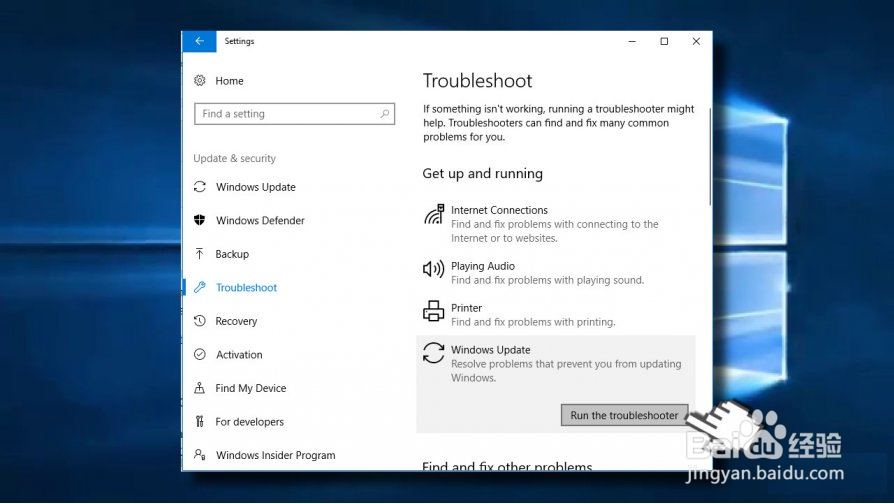Select Printer troubleshooter entry

466,308
